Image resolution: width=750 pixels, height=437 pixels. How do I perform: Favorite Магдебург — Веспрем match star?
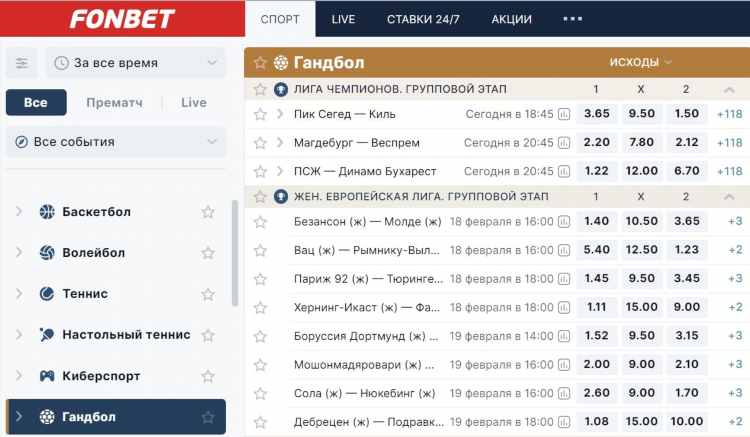(260, 143)
